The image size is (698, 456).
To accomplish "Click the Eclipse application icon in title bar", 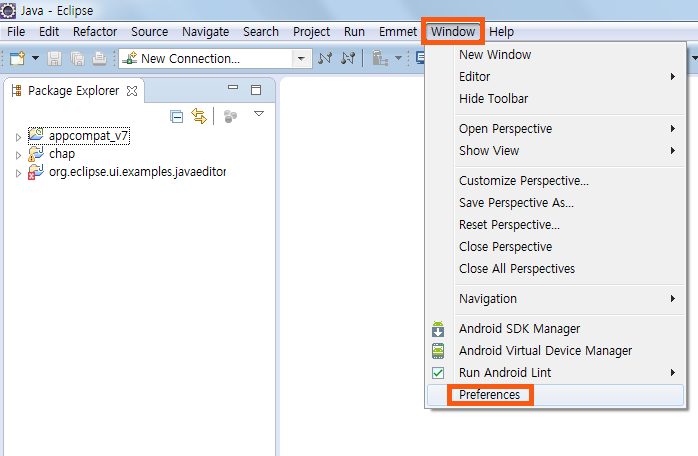I will point(8,10).
